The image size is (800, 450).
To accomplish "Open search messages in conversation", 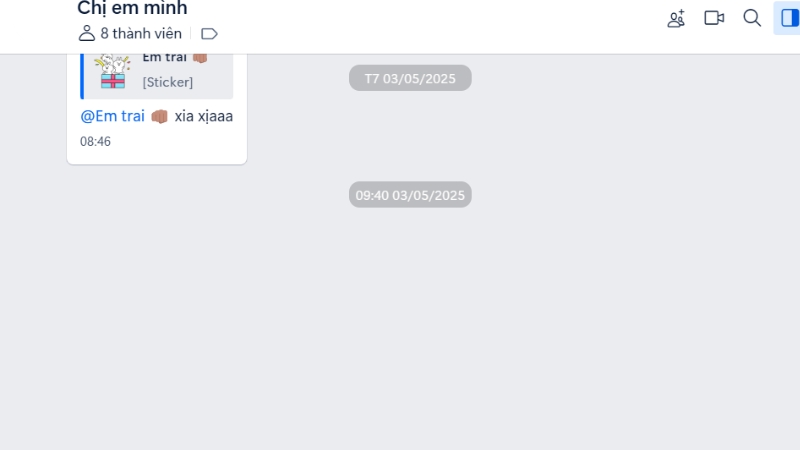I will click(752, 18).
